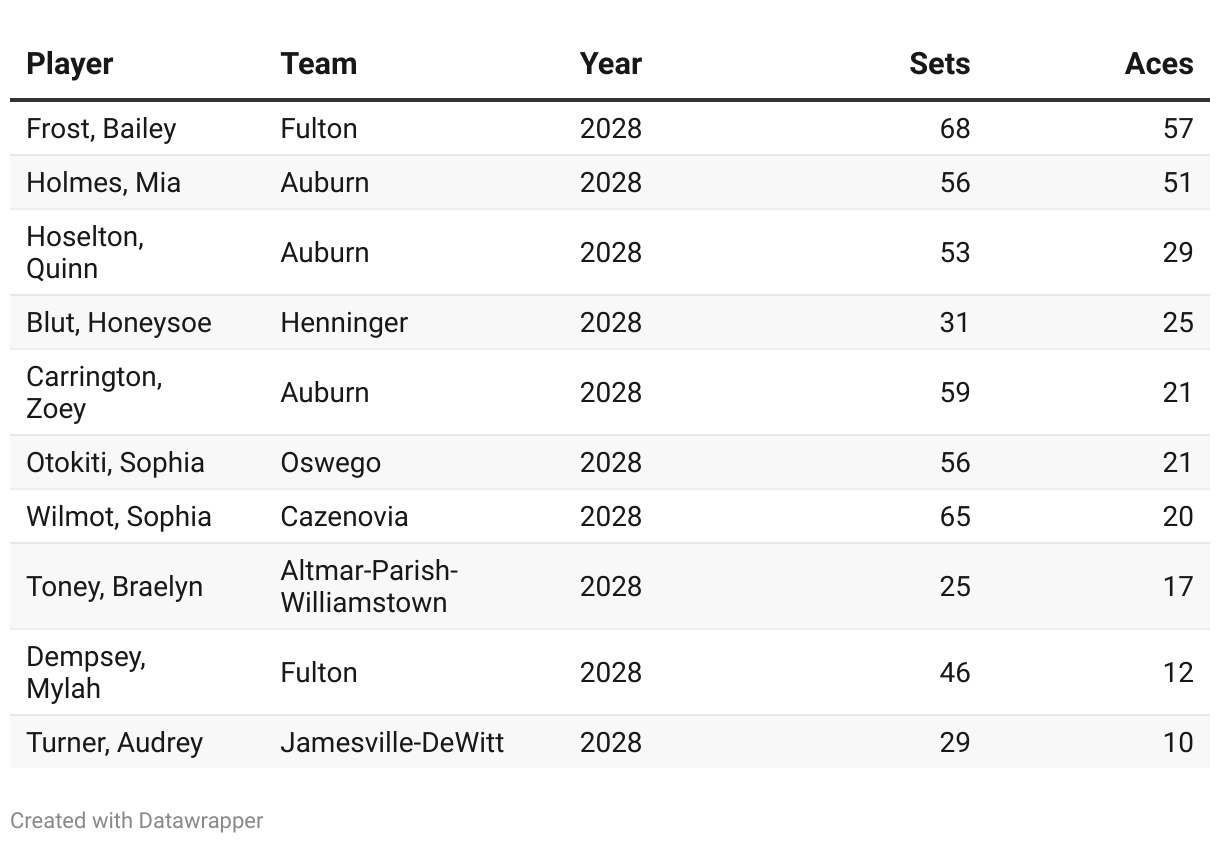Screen dimensions: 1220x844
Task: Select the Wilmot, Sophia row name
Action: [x=119, y=517]
